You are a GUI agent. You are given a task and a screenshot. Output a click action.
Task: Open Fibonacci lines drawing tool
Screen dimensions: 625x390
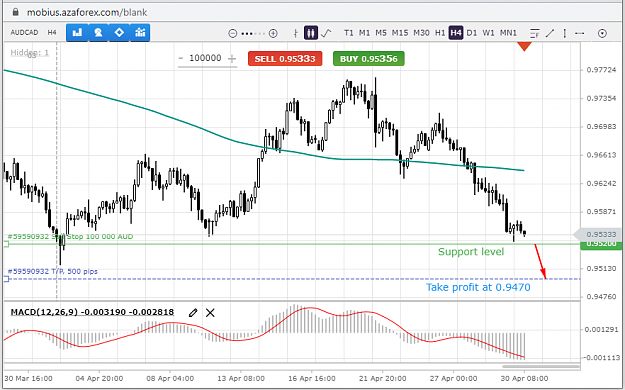tap(535, 33)
